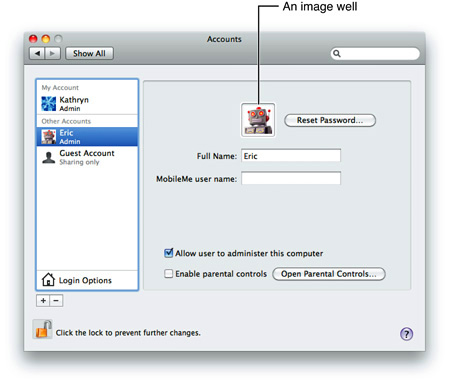Click the lock to prevent changes
449x384 pixels.
(x=43, y=329)
